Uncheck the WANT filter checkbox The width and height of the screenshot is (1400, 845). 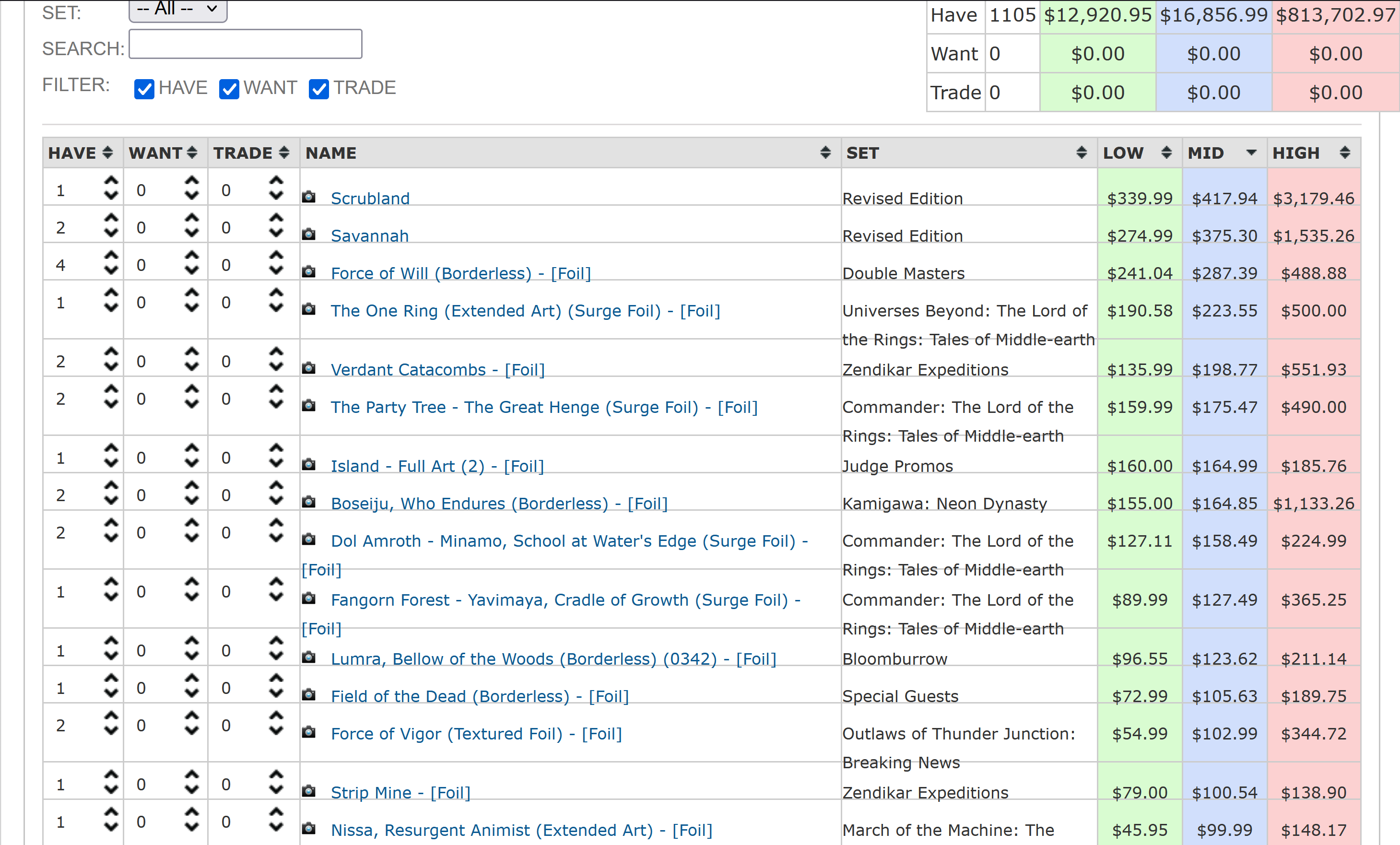[229, 89]
